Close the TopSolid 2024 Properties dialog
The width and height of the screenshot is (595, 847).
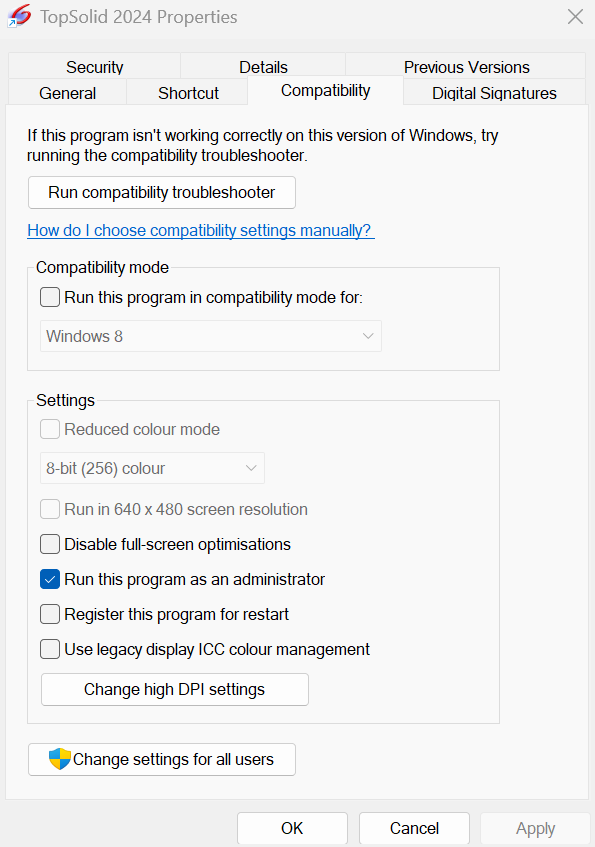coord(575,16)
